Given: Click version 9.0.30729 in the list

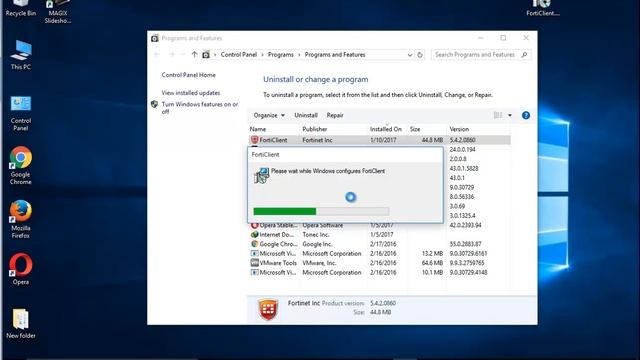Looking at the screenshot, I should (462, 187).
